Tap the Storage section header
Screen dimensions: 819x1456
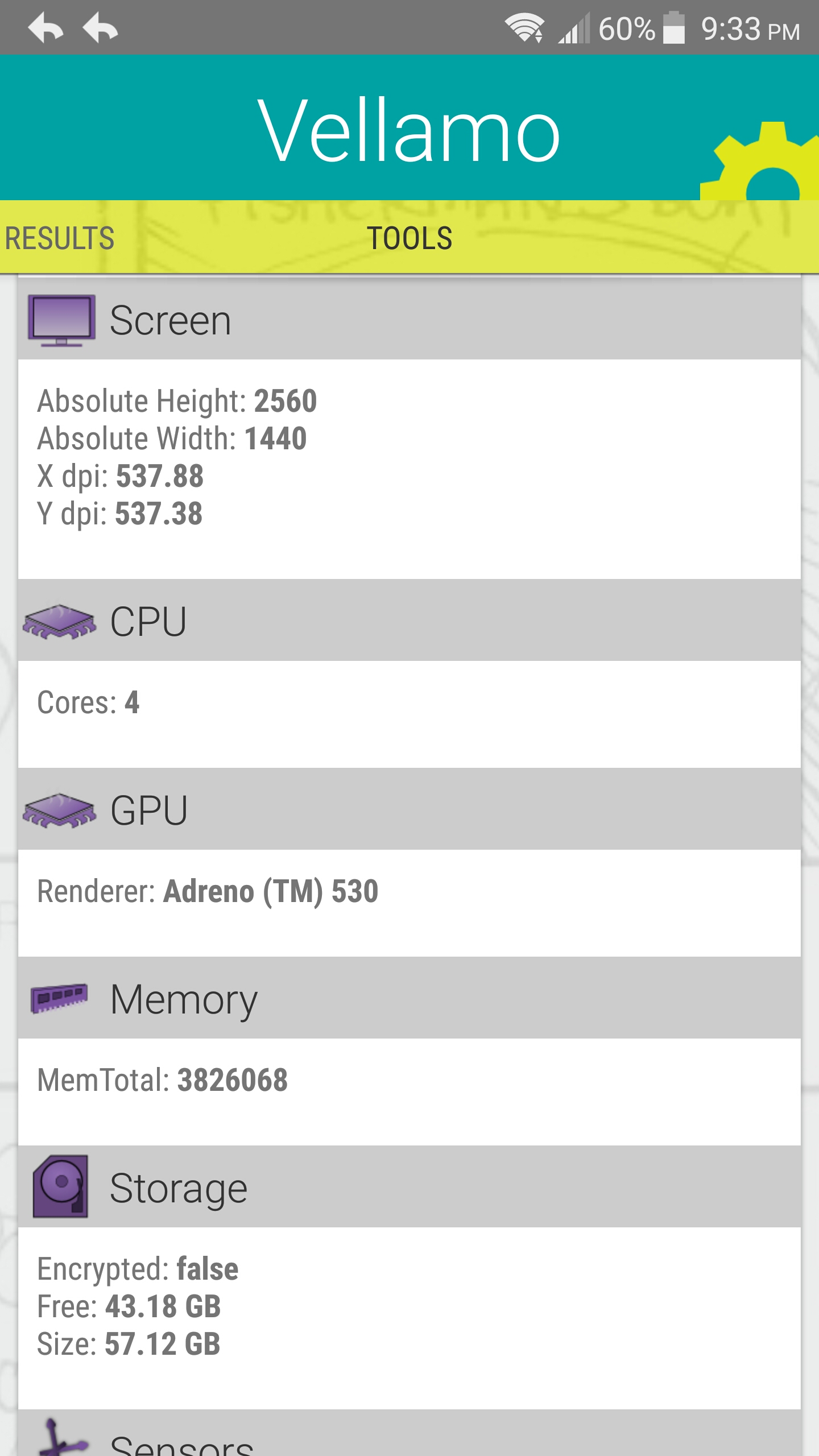[409, 1188]
